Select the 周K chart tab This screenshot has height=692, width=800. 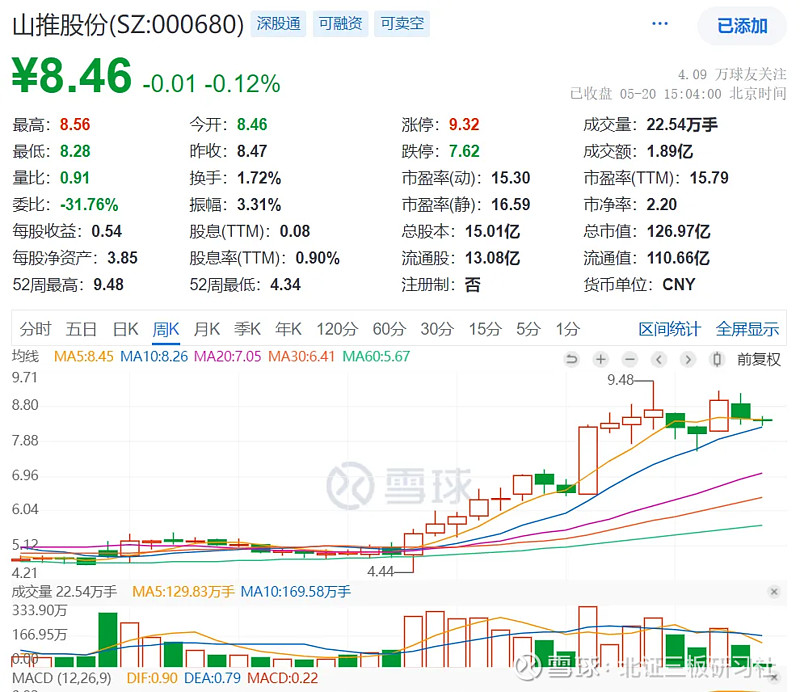tap(166, 329)
